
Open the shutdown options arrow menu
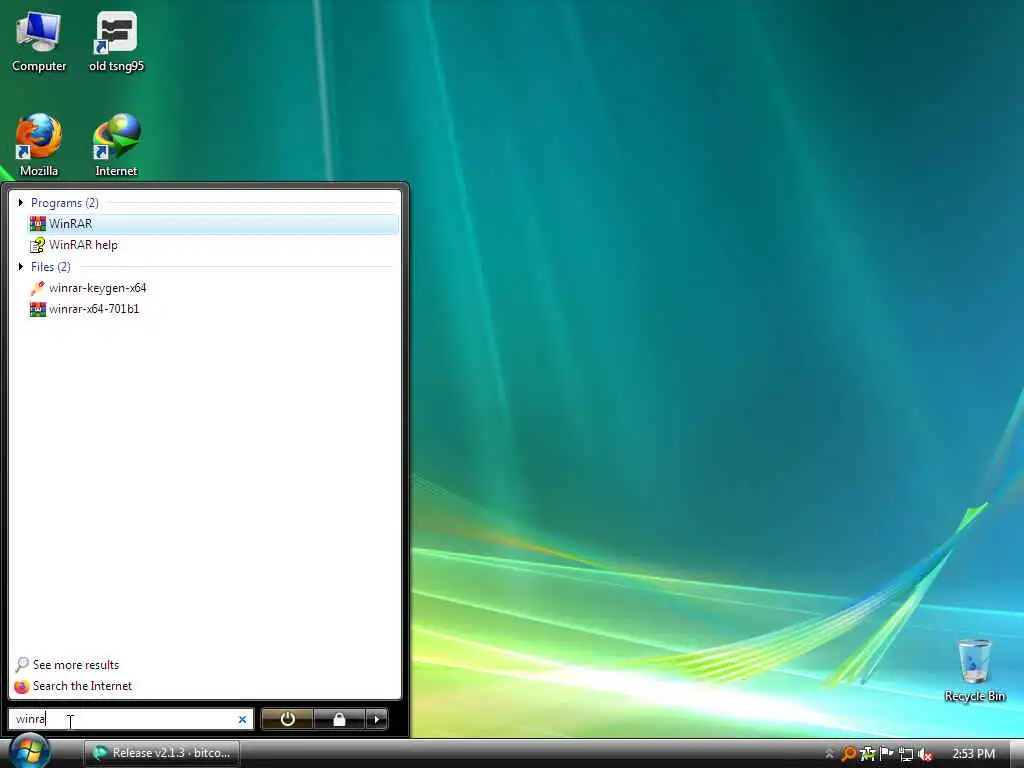coord(377,719)
